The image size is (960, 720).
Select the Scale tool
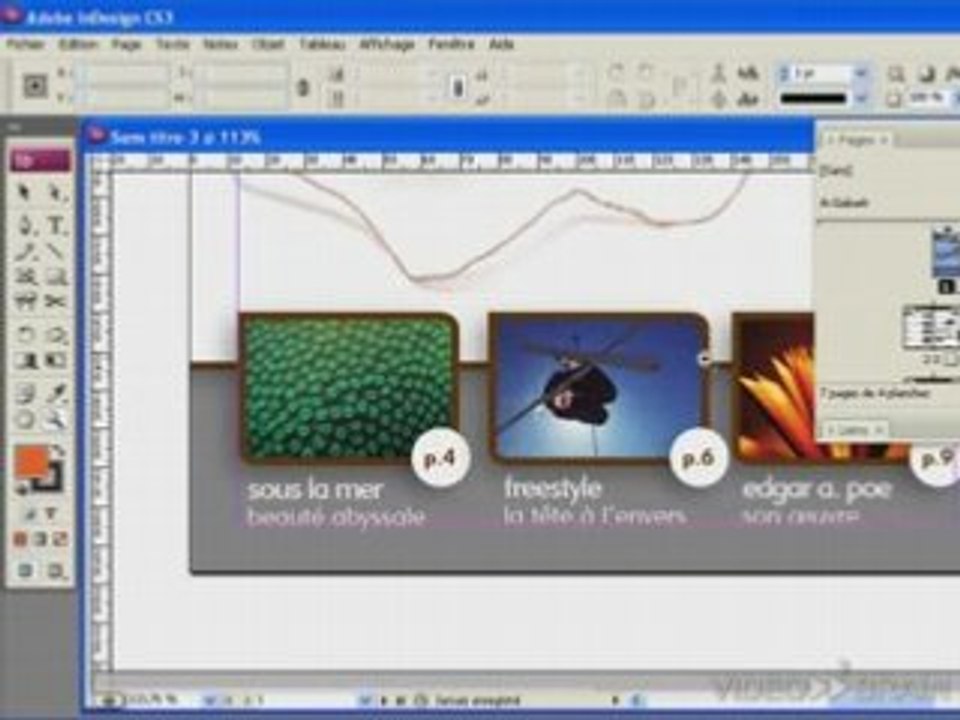coord(56,334)
